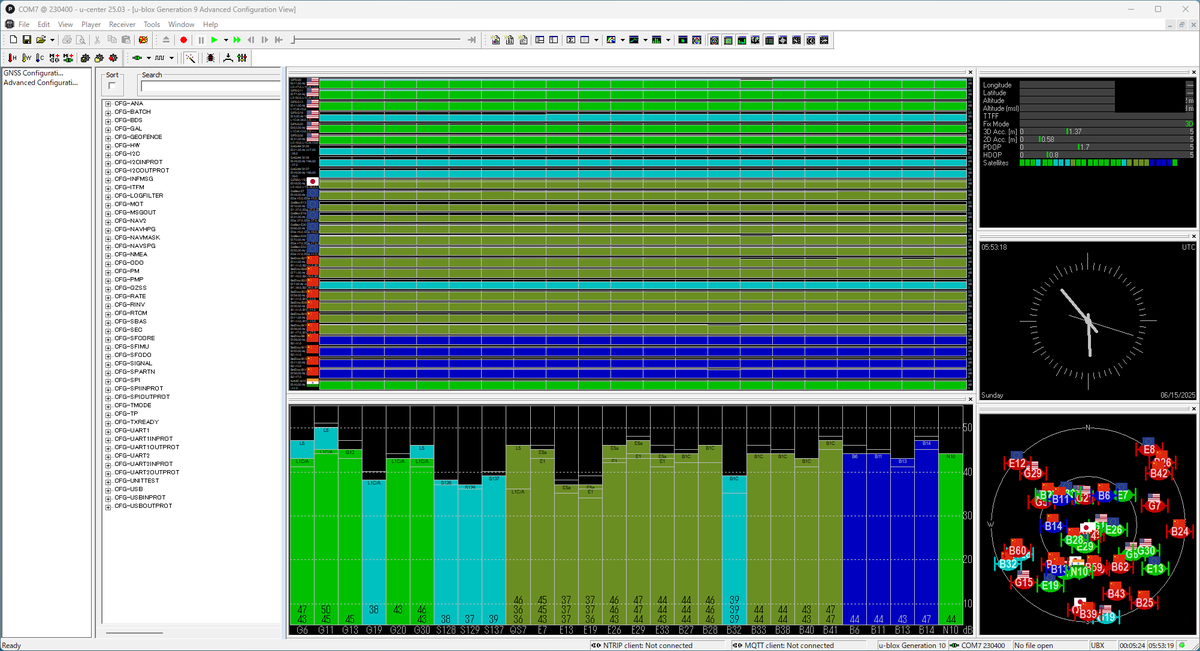Click the Eject toolbar button
Image resolution: width=1200 pixels, height=651 pixels.
click(x=166, y=40)
